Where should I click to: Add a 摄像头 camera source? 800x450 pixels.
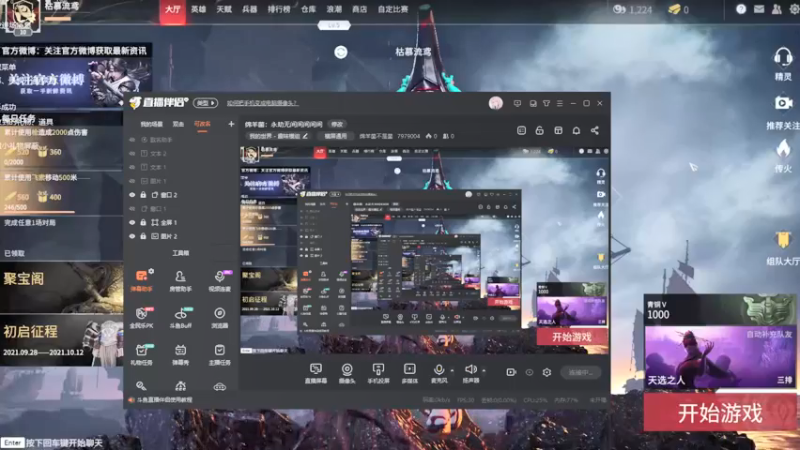tap(347, 373)
